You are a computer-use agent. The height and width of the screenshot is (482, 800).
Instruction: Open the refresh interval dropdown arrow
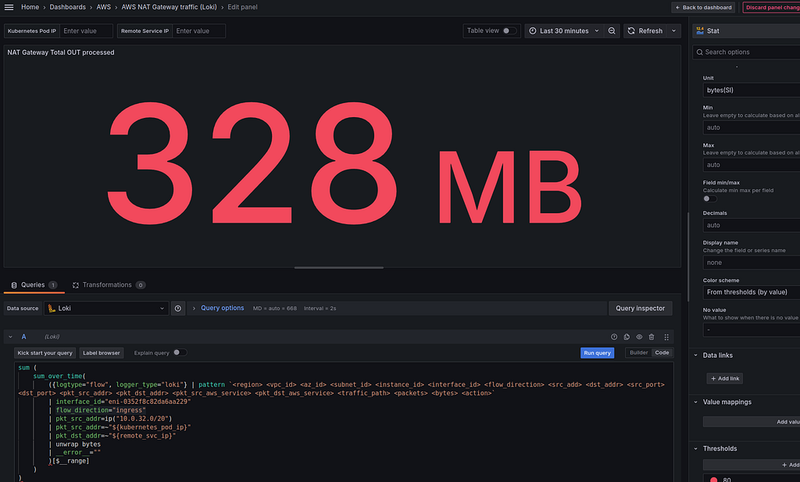click(x=673, y=31)
